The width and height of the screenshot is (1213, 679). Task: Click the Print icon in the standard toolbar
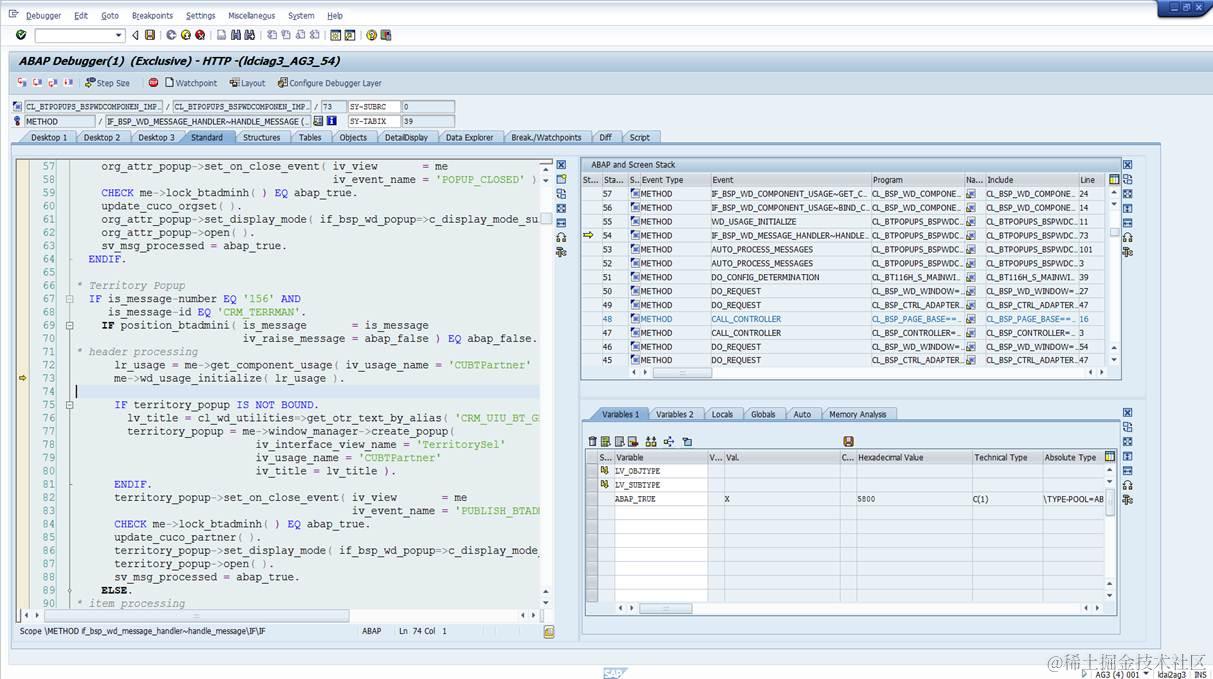click(221, 35)
